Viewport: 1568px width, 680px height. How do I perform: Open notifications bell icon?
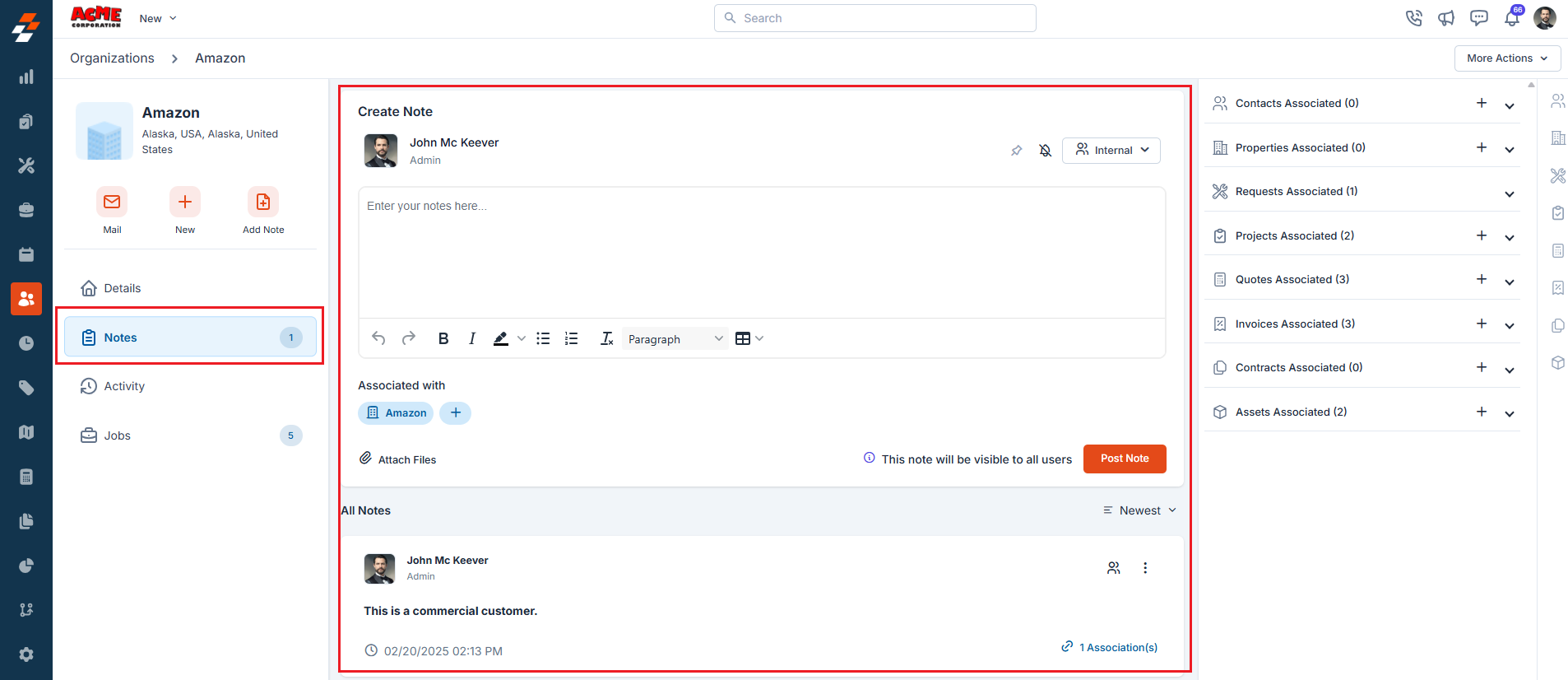(1512, 18)
